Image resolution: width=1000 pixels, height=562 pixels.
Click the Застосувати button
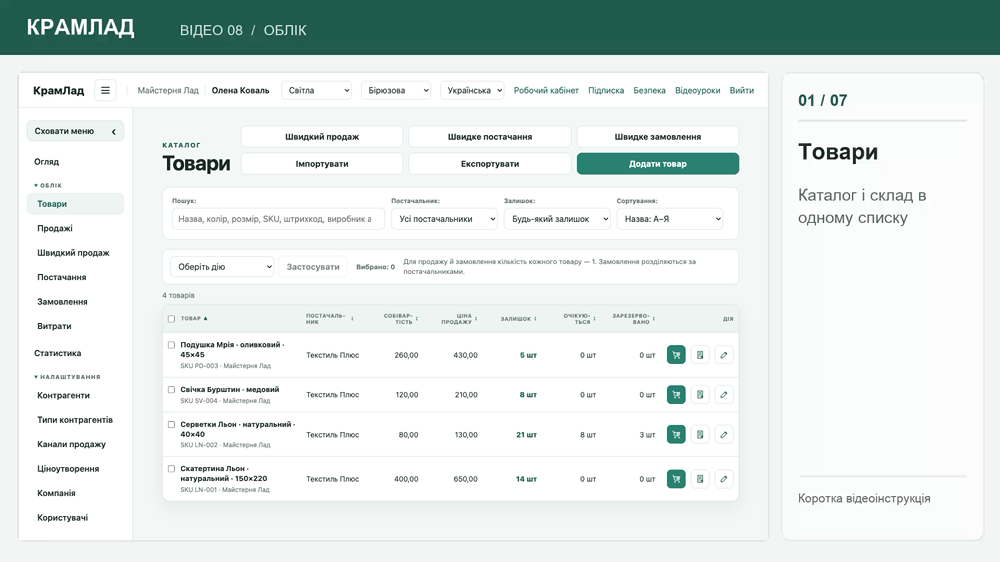pyautogui.click(x=313, y=267)
